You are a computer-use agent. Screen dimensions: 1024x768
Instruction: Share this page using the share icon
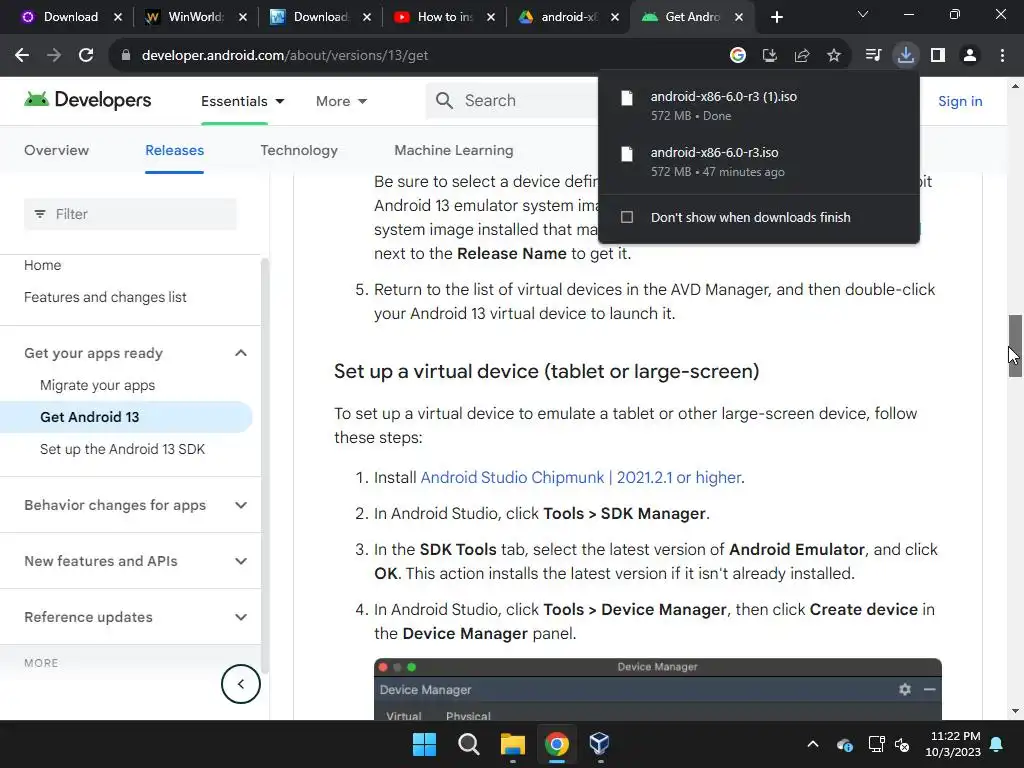(x=802, y=56)
